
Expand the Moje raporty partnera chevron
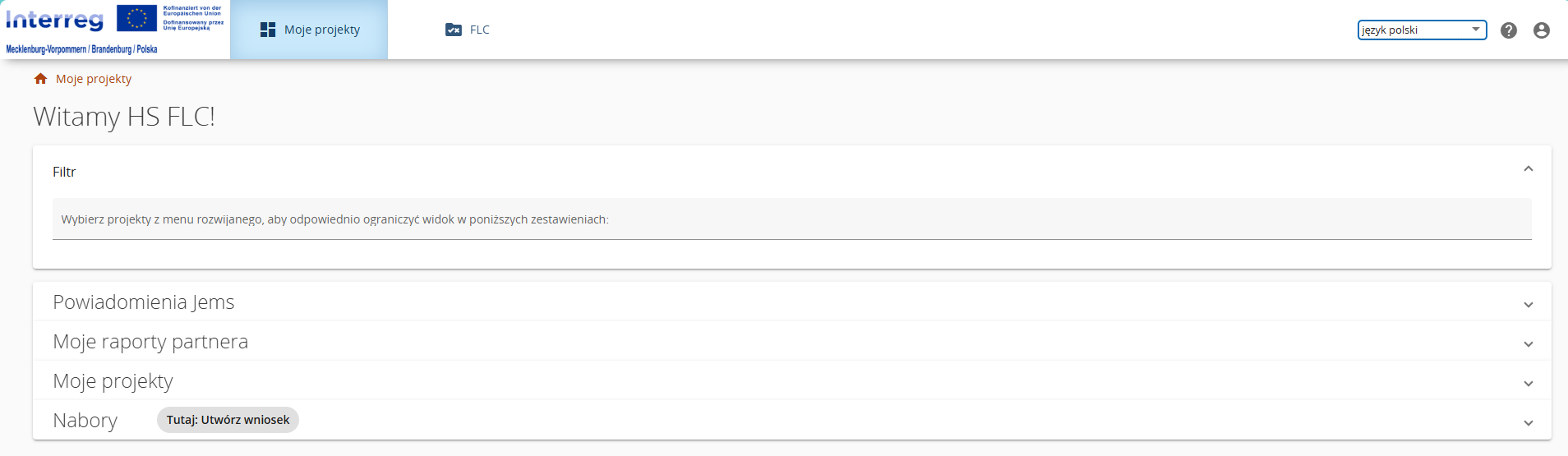[x=1529, y=344]
